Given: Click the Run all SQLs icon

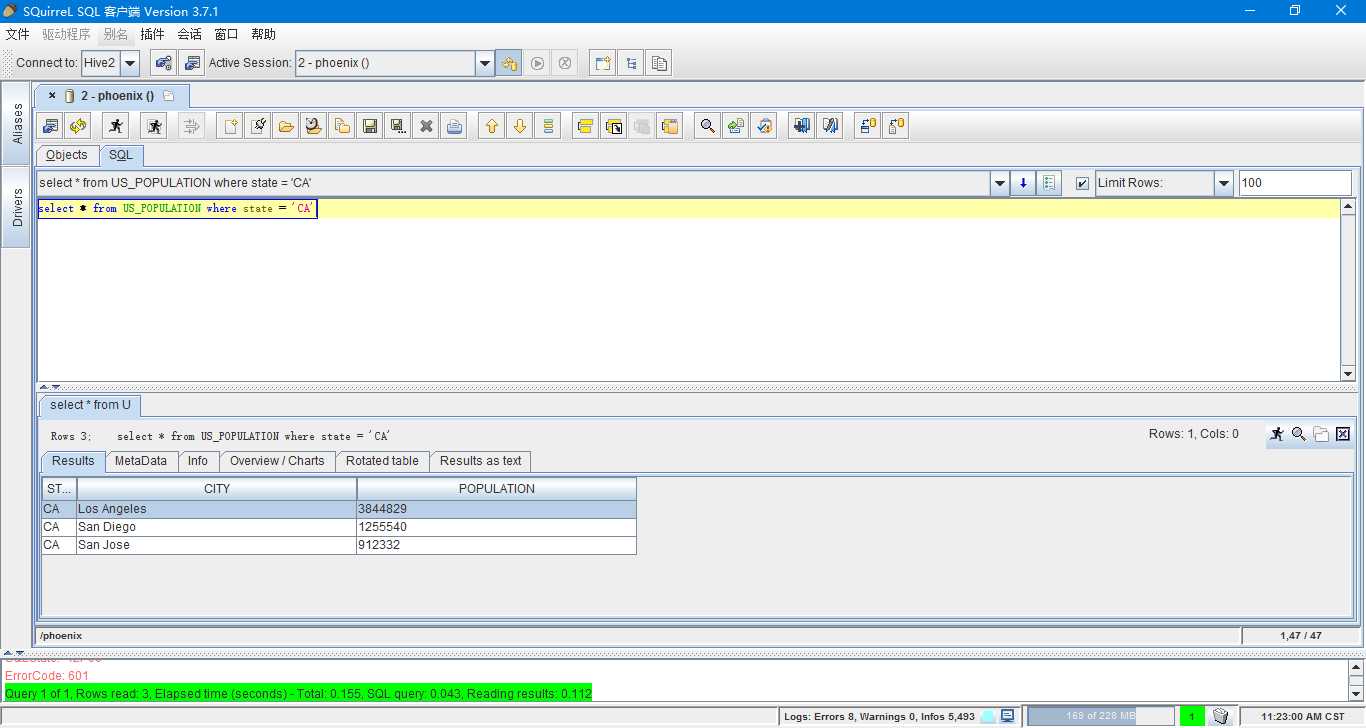Looking at the screenshot, I should pos(154,126).
